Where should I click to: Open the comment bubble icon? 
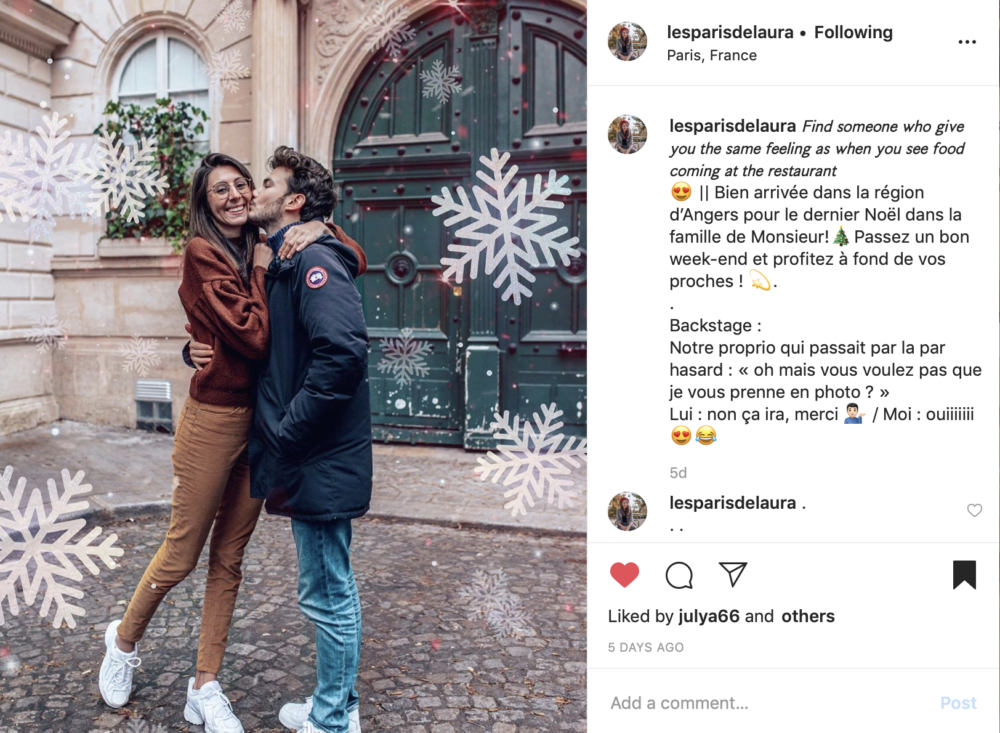pos(679,575)
